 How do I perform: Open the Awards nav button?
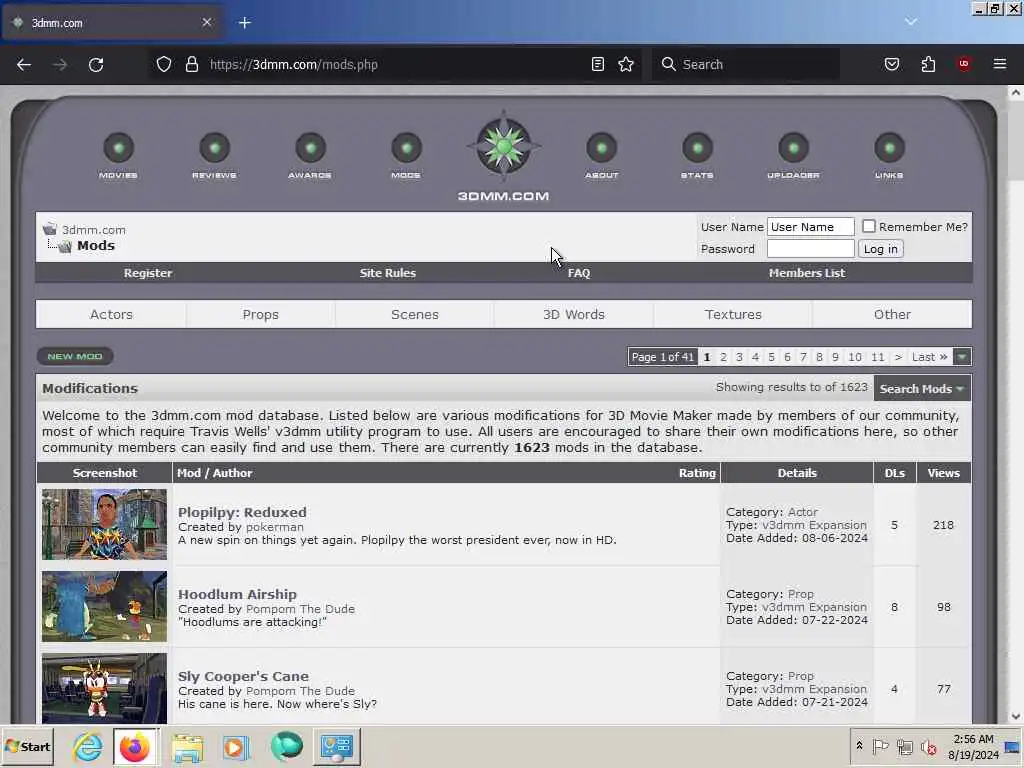pyautogui.click(x=310, y=155)
